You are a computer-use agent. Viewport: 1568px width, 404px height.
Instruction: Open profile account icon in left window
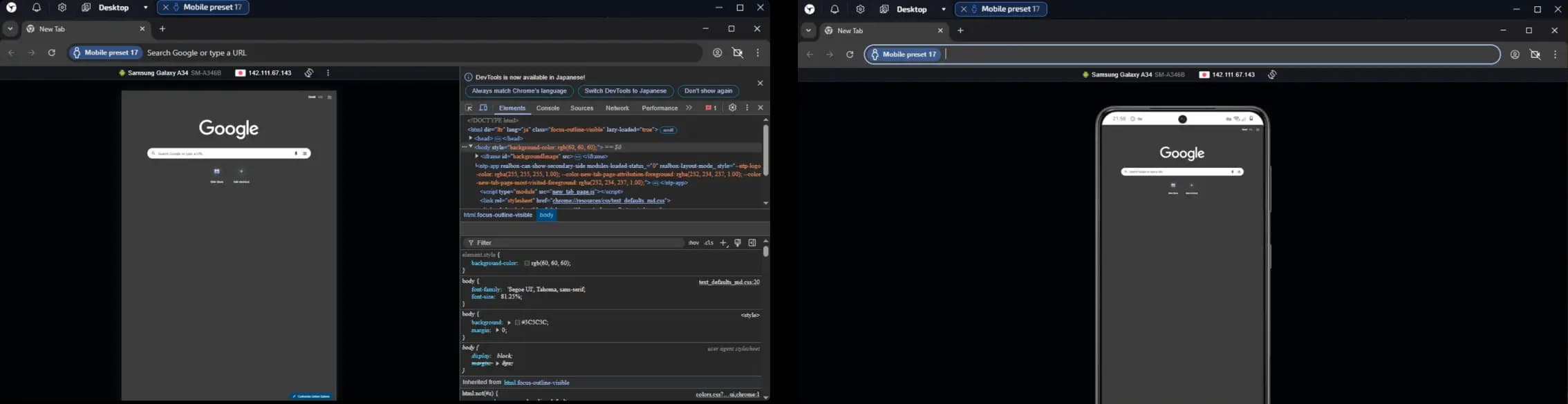718,53
